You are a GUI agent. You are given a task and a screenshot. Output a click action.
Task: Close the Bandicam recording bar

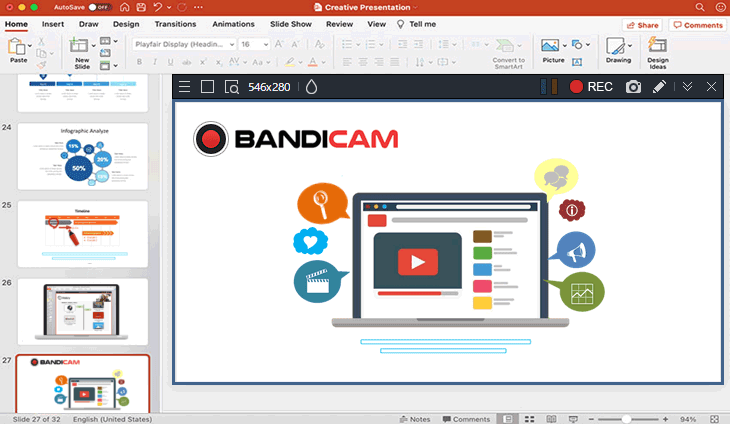click(711, 87)
